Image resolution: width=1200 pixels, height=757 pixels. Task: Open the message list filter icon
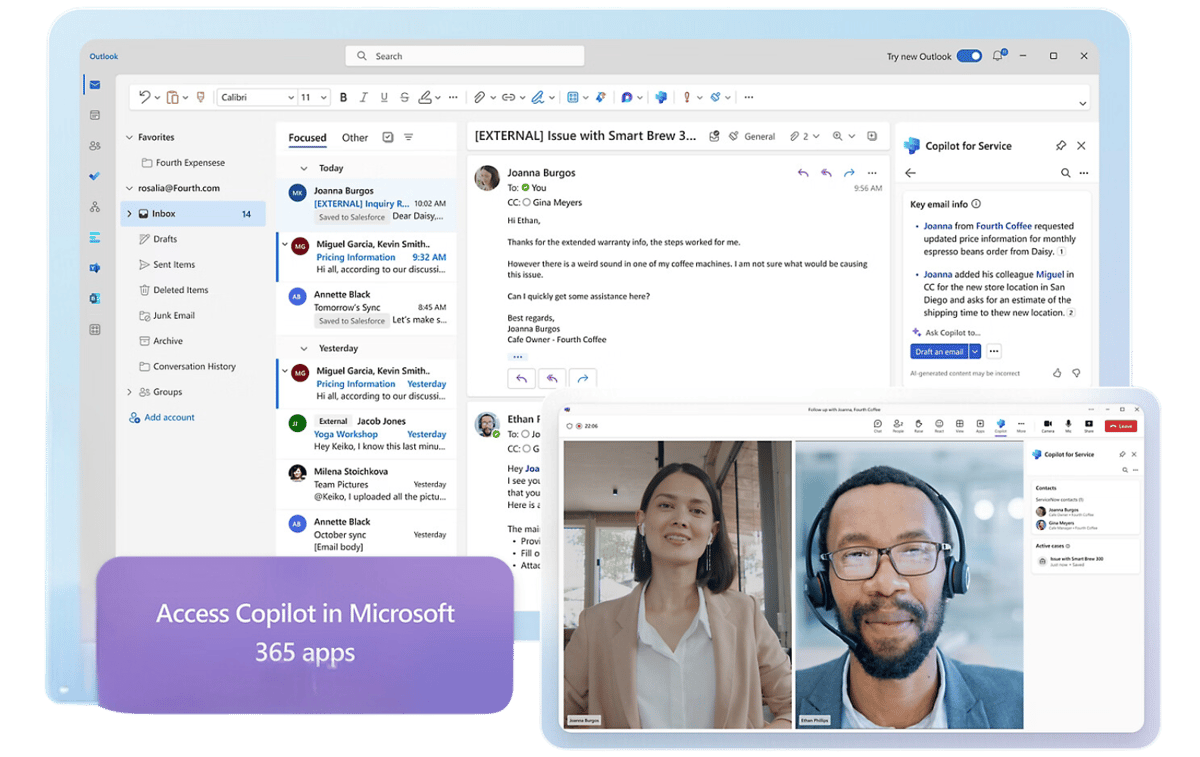click(x=408, y=138)
